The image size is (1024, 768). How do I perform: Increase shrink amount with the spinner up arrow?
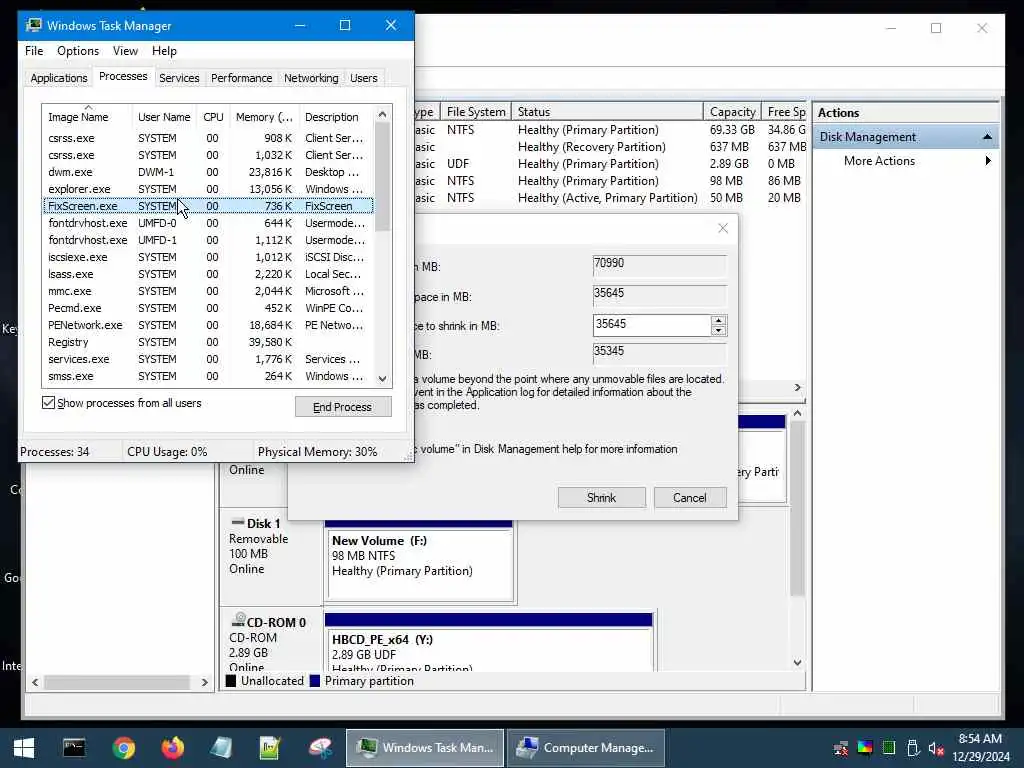[718, 320]
